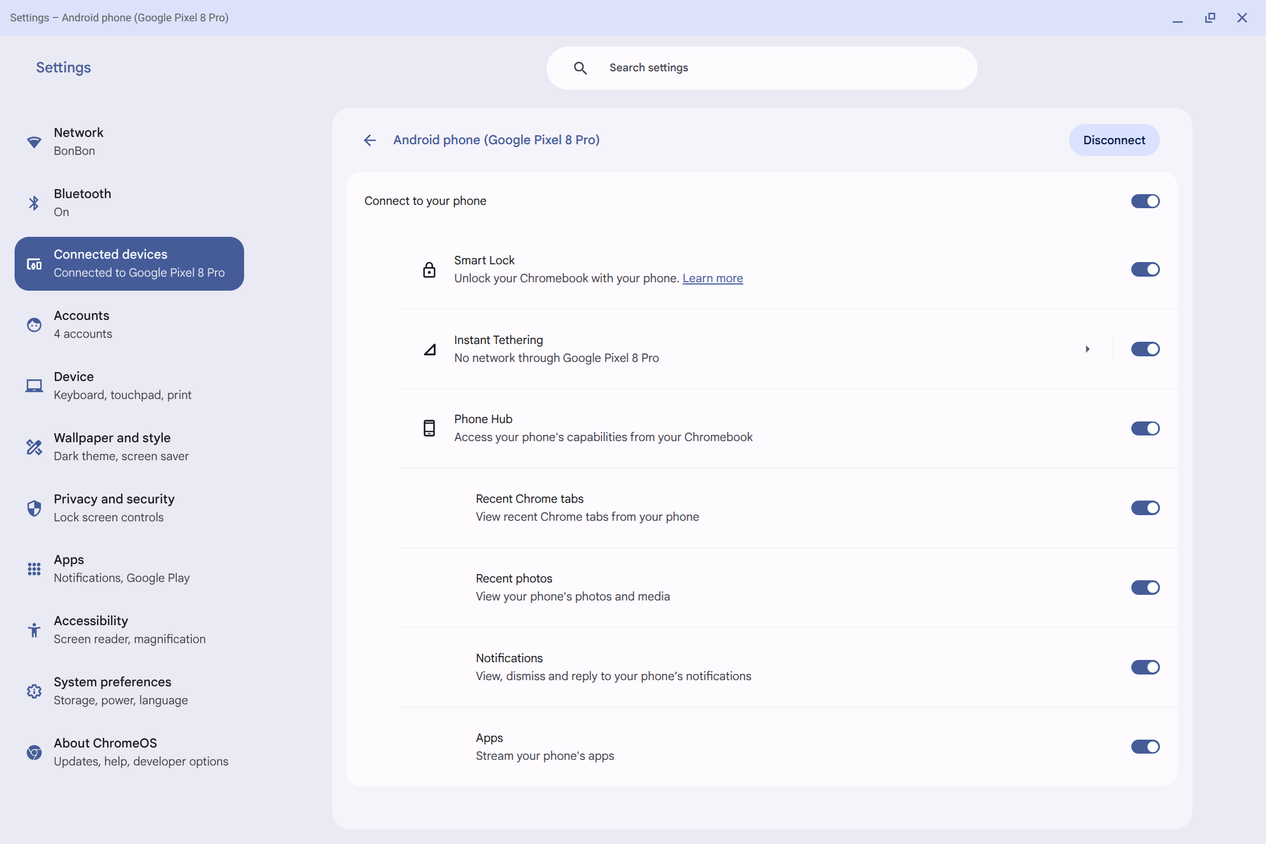Viewport: 1266px width, 844px height.
Task: Click the Search settings field
Action: click(761, 68)
